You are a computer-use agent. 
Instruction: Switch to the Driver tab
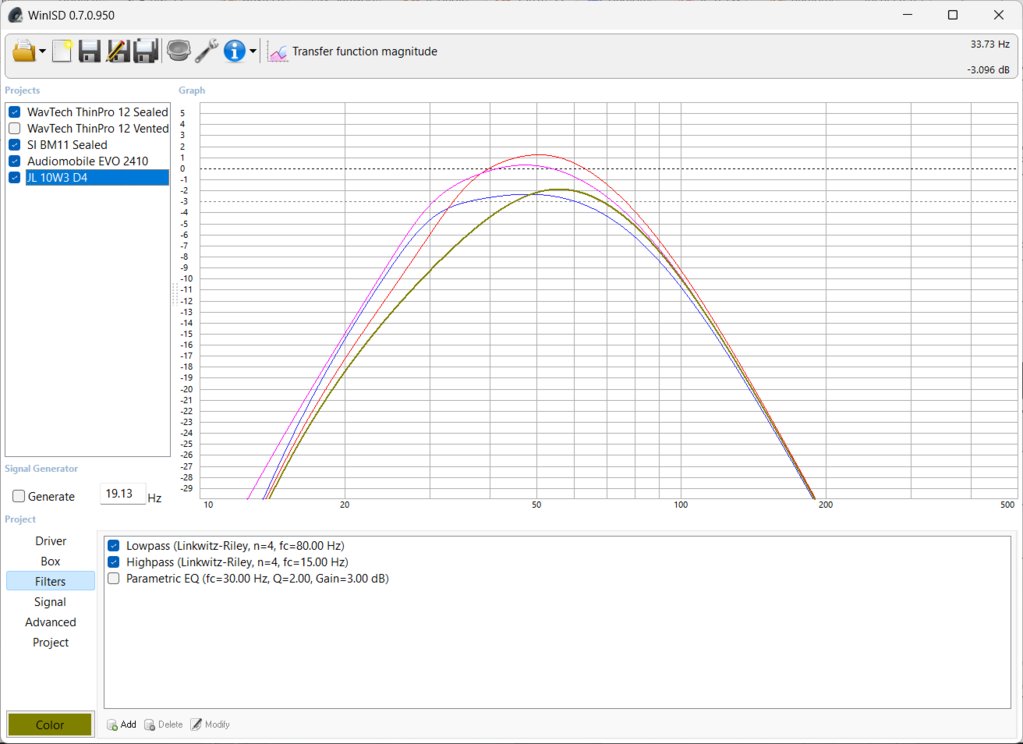point(50,541)
